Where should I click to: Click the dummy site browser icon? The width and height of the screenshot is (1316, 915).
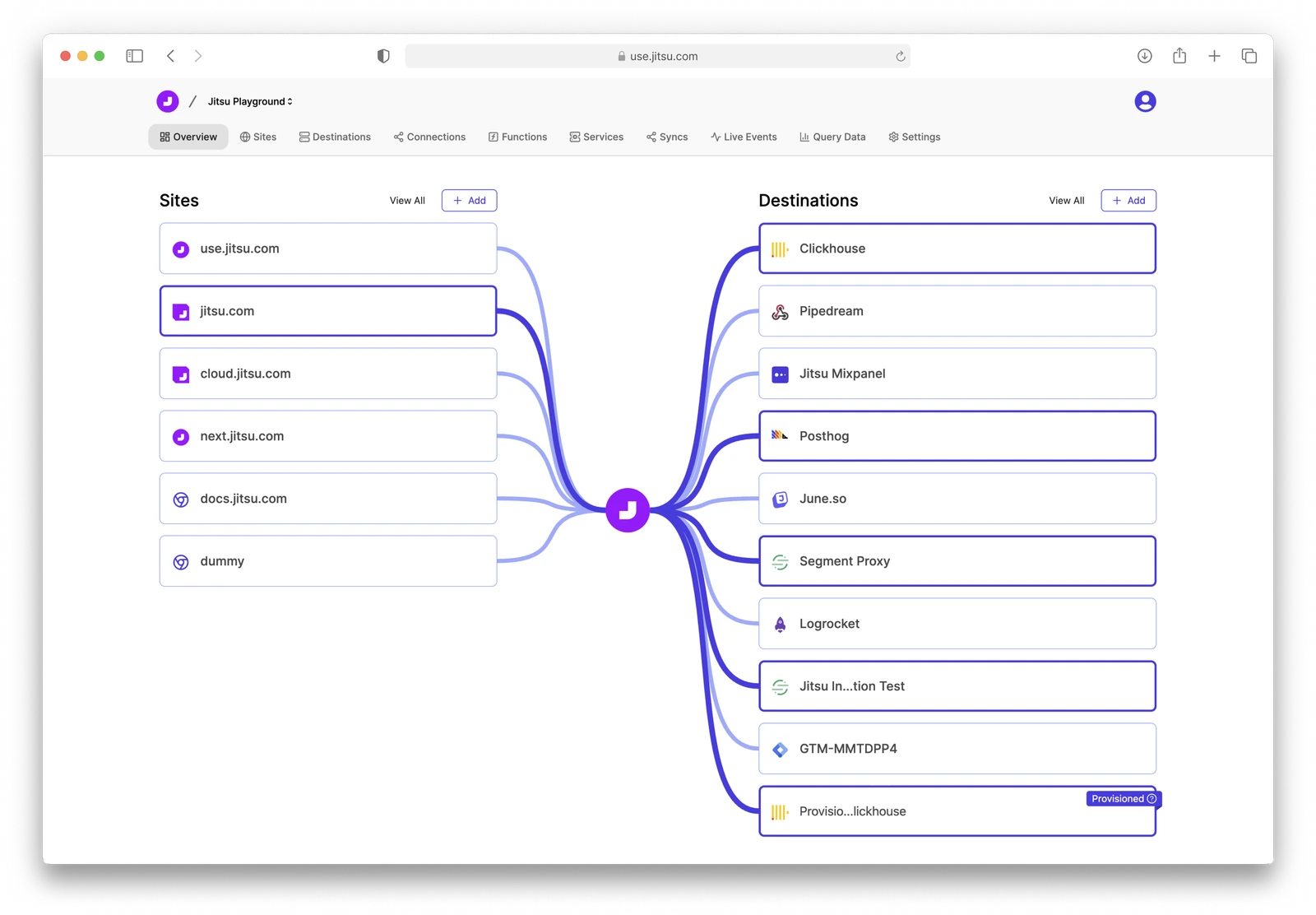[x=181, y=562]
